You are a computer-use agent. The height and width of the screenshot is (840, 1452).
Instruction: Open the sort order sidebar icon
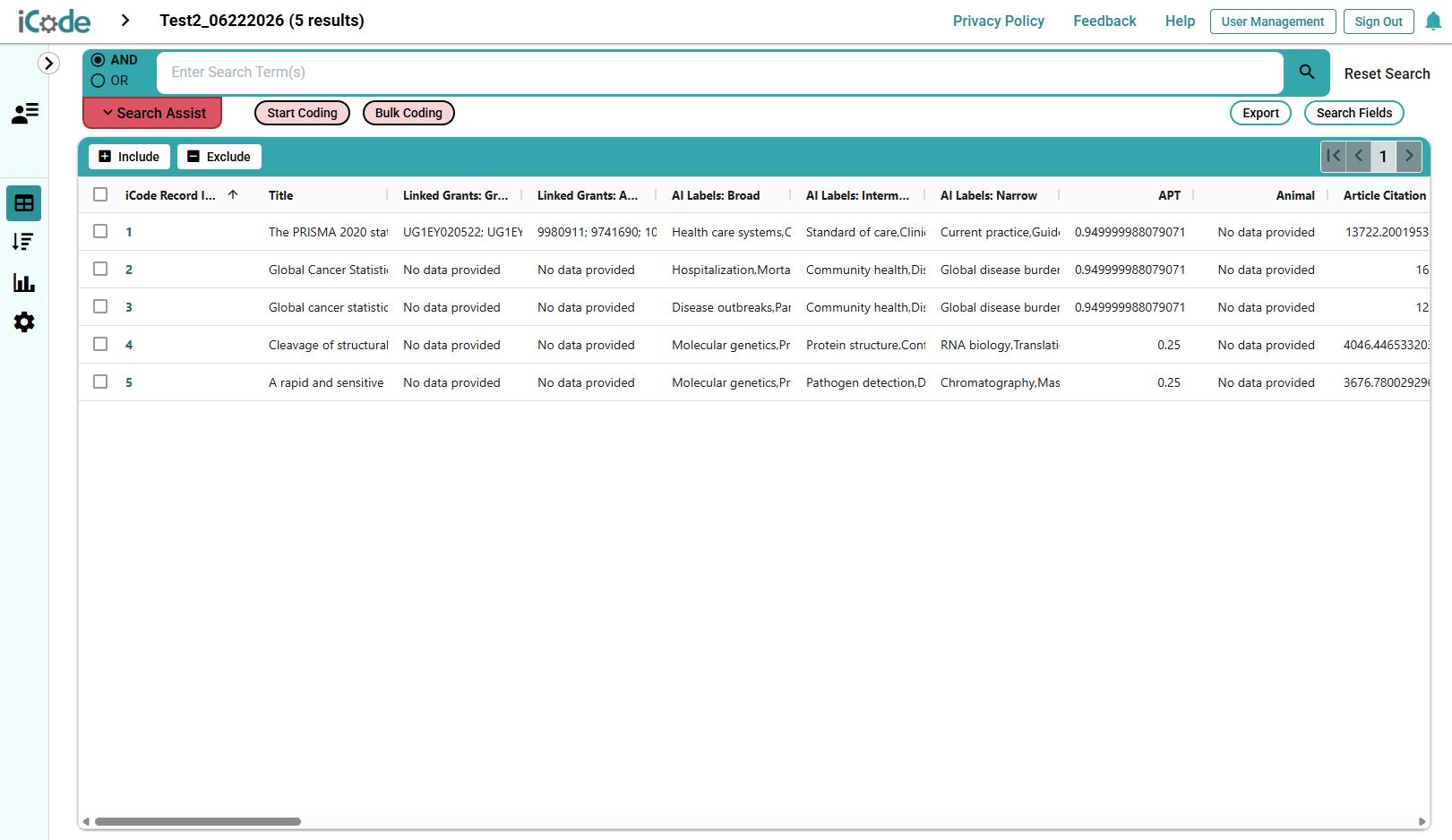point(24,242)
